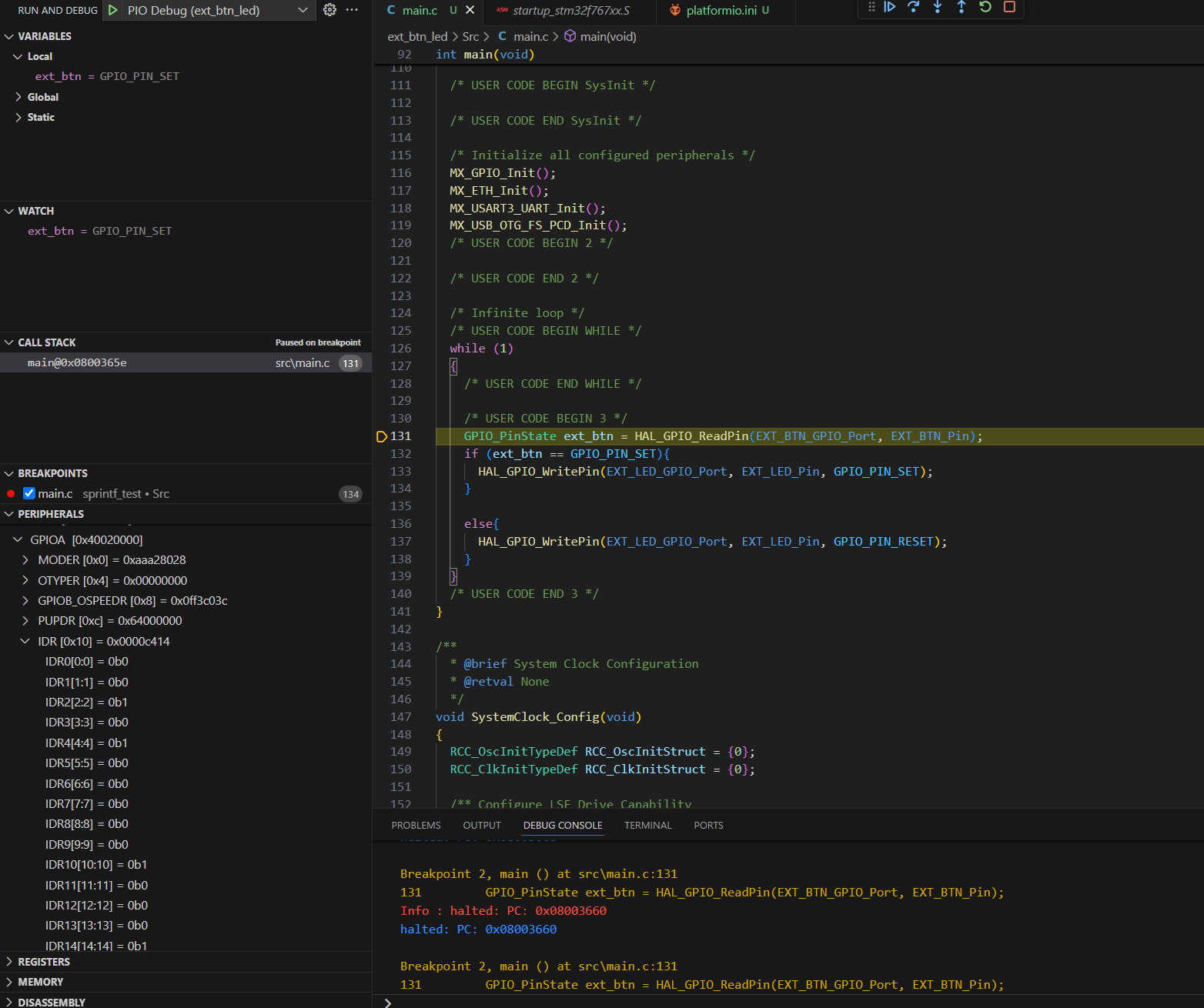This screenshot has height=1008, width=1204.
Task: Click the main(void) symbol icon in breadcrumb
Action: tap(570, 36)
